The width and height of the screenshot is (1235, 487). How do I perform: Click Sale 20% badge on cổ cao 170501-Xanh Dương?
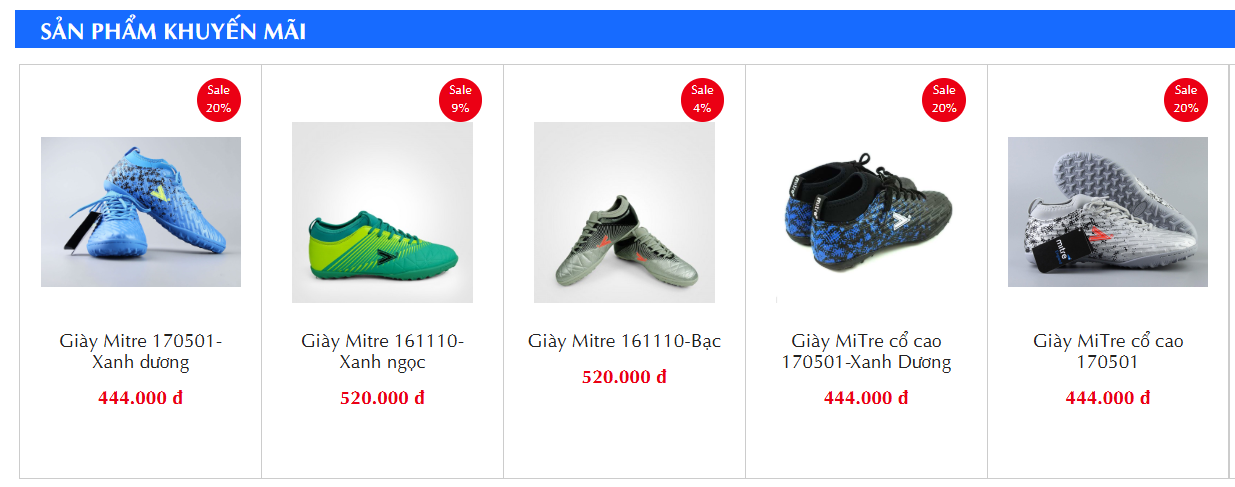tap(945, 99)
